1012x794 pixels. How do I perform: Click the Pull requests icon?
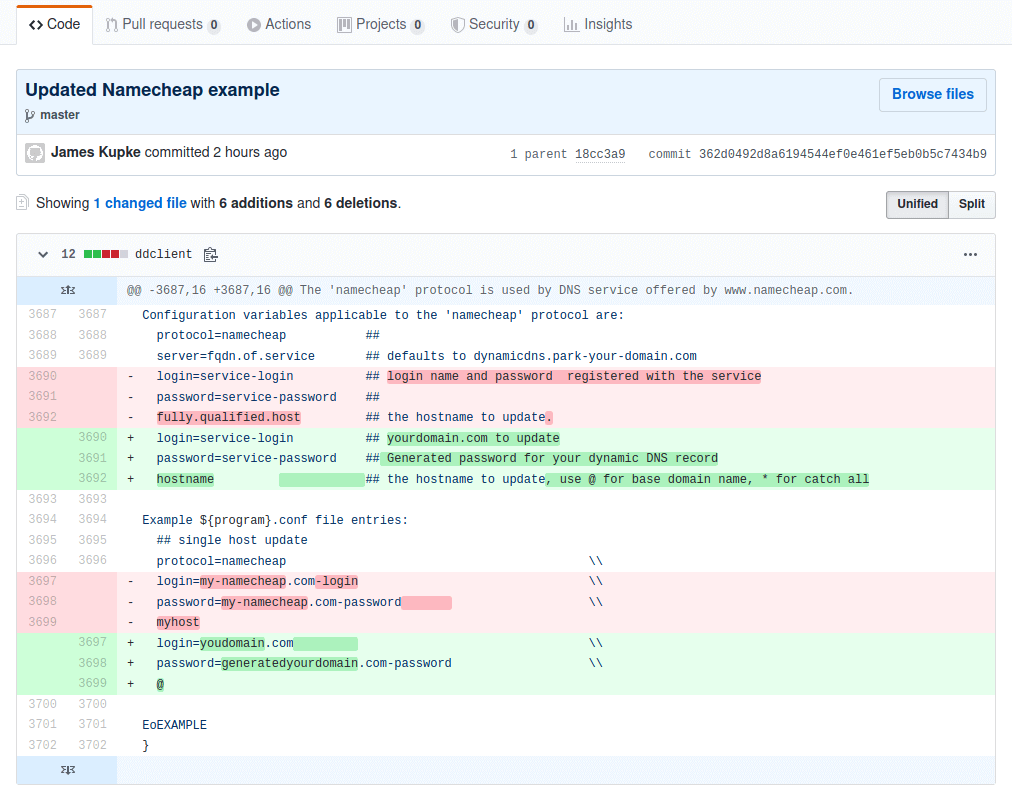tap(112, 25)
